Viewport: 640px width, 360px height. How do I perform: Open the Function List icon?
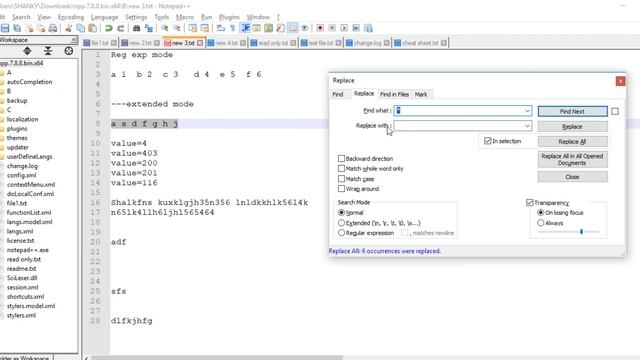coord(280,28)
